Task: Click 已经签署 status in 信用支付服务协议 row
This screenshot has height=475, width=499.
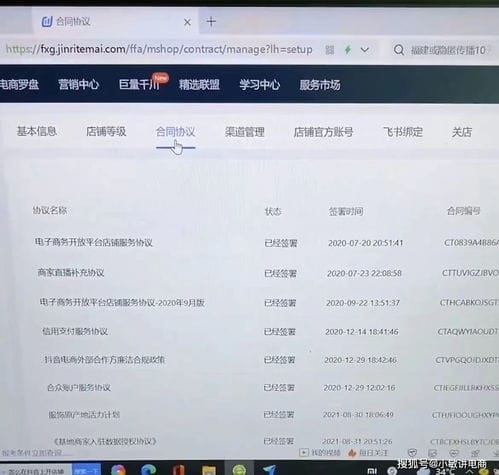Action: coord(280,332)
